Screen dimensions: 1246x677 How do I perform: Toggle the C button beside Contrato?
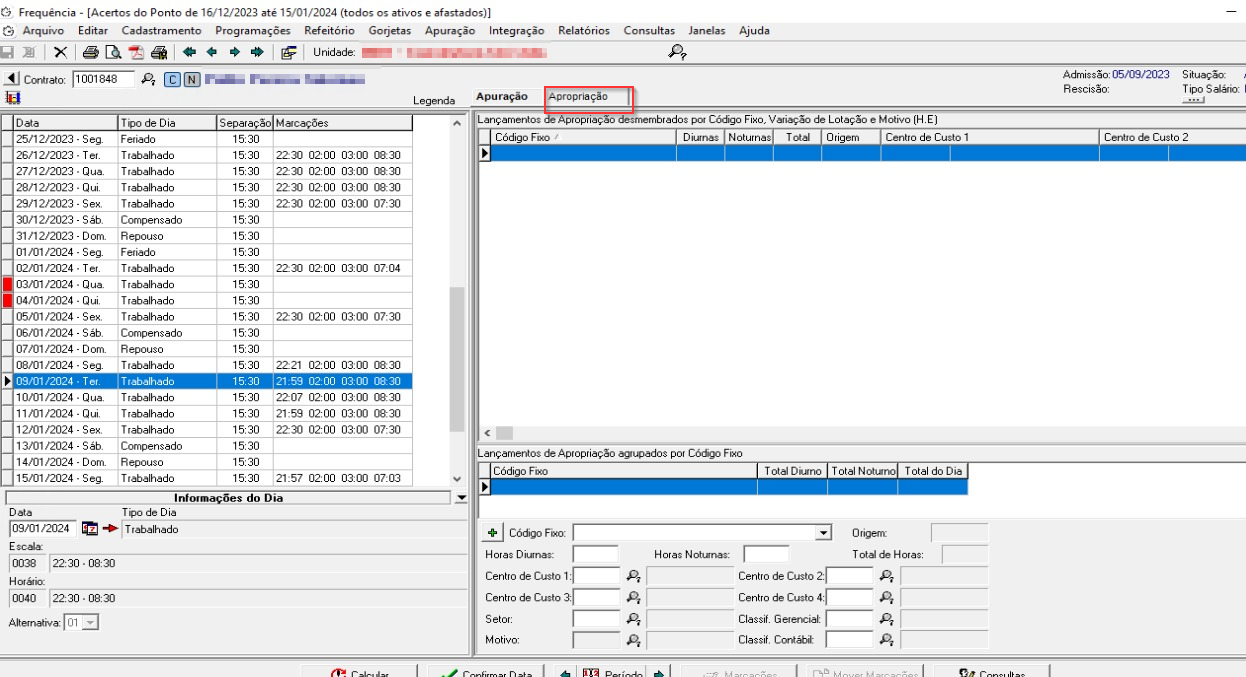[172, 79]
